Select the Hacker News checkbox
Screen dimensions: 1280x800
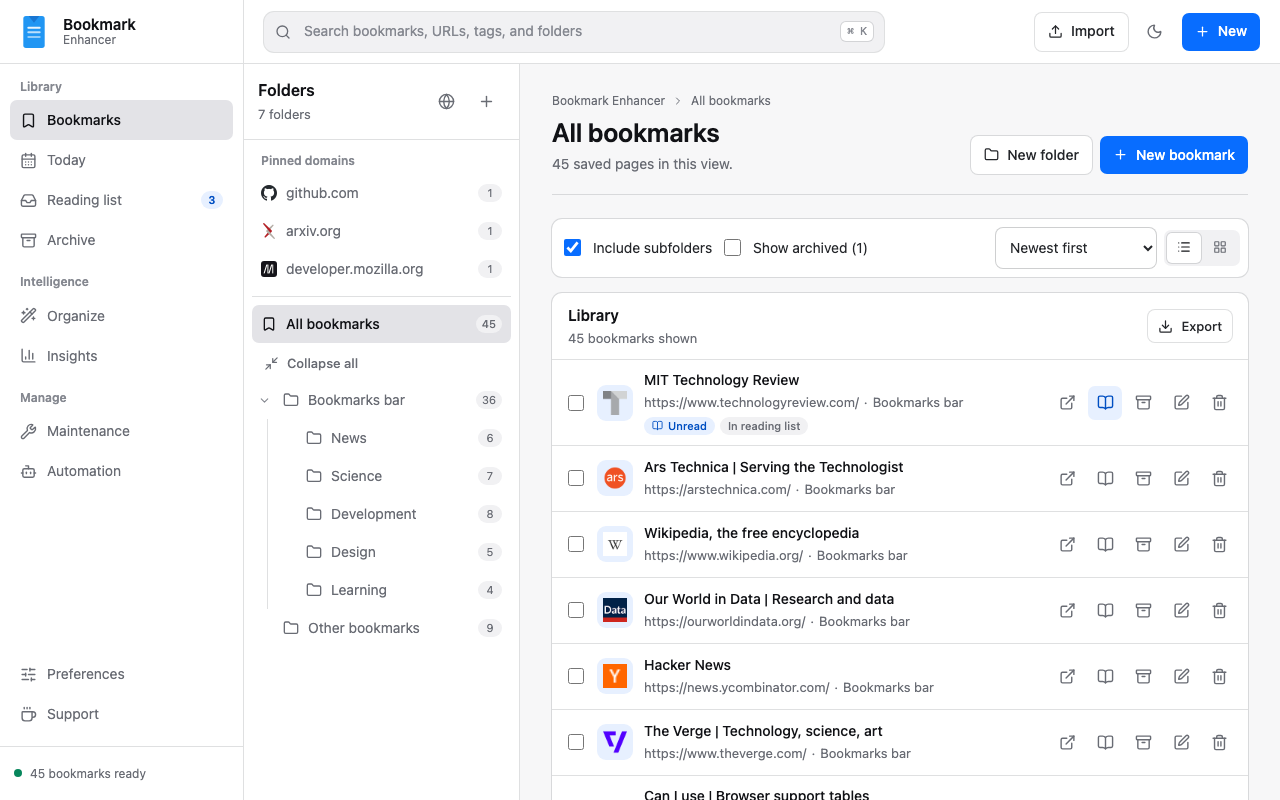pos(576,676)
